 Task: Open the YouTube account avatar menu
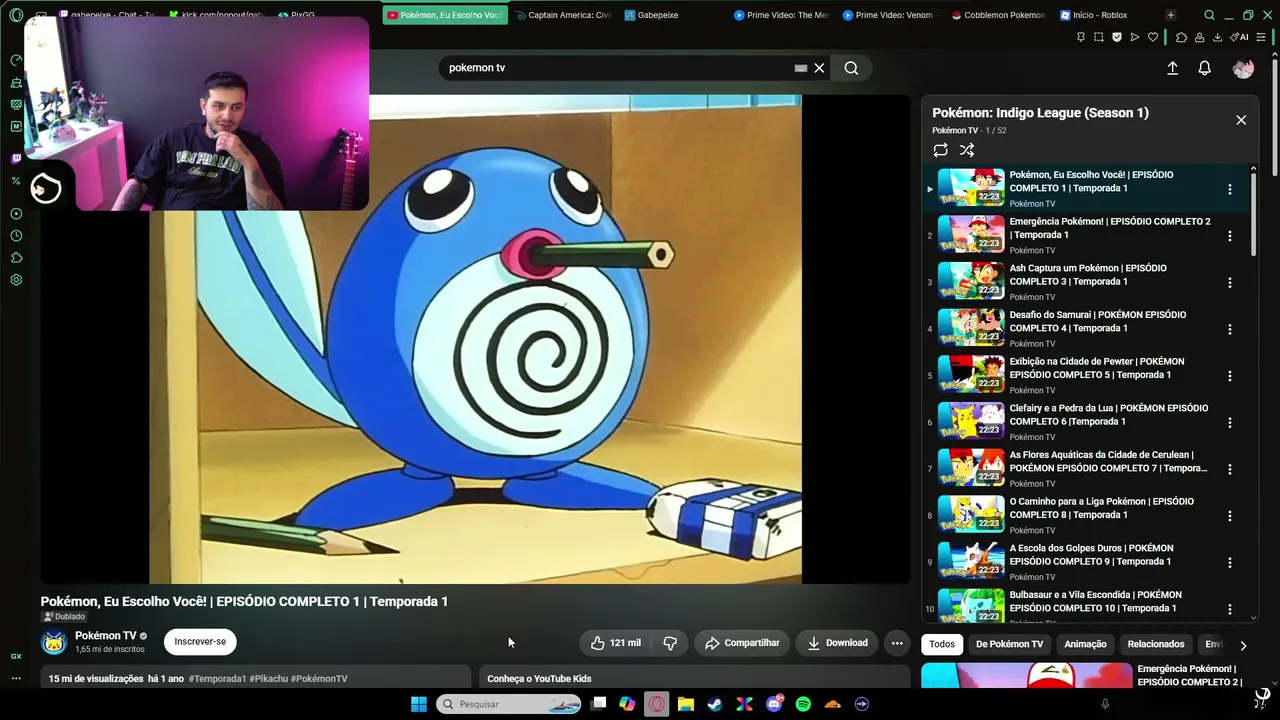pyautogui.click(x=1243, y=68)
